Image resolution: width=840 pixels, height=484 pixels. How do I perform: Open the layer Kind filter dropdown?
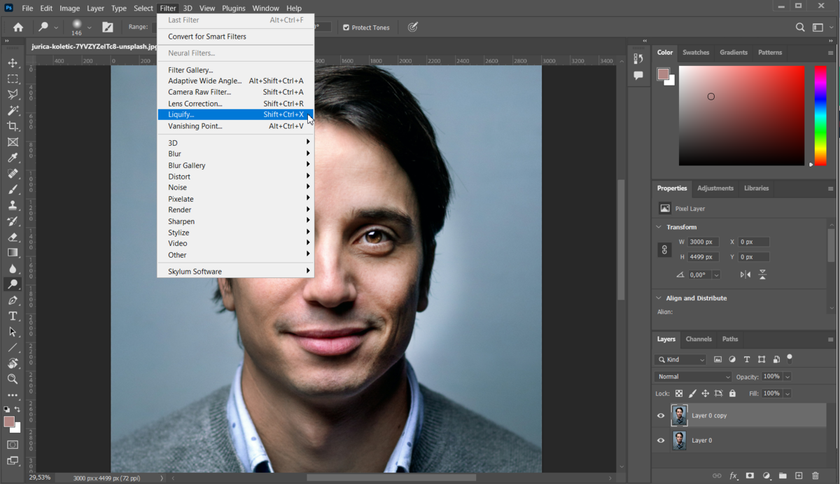coord(682,359)
